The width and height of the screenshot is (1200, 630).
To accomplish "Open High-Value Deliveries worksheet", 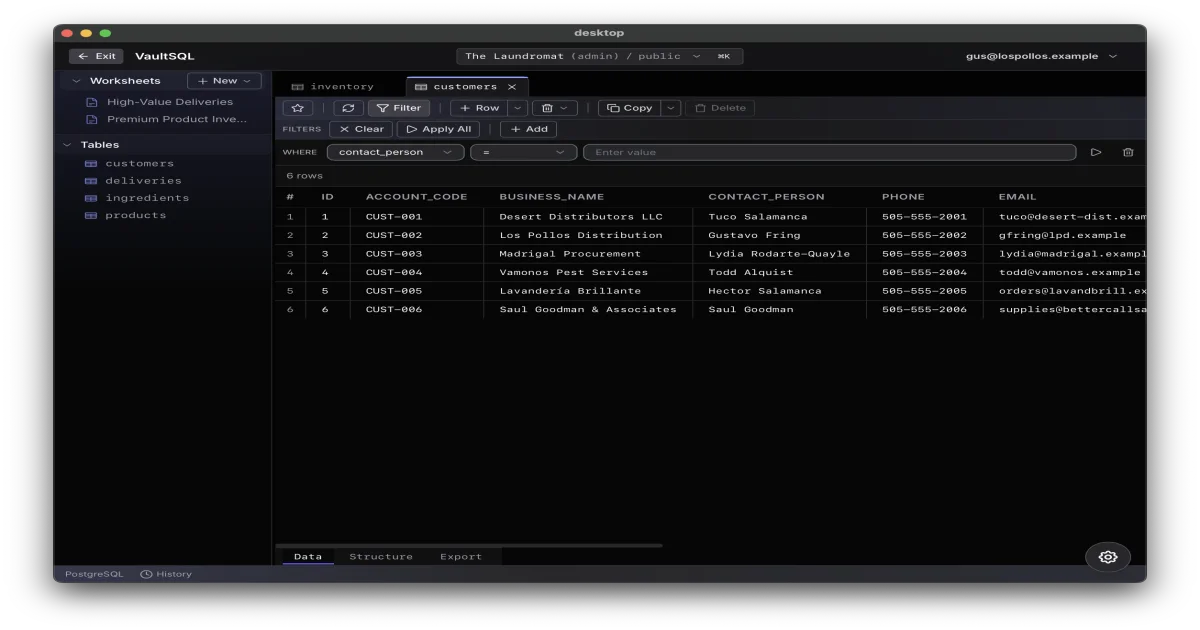I will 170,102.
